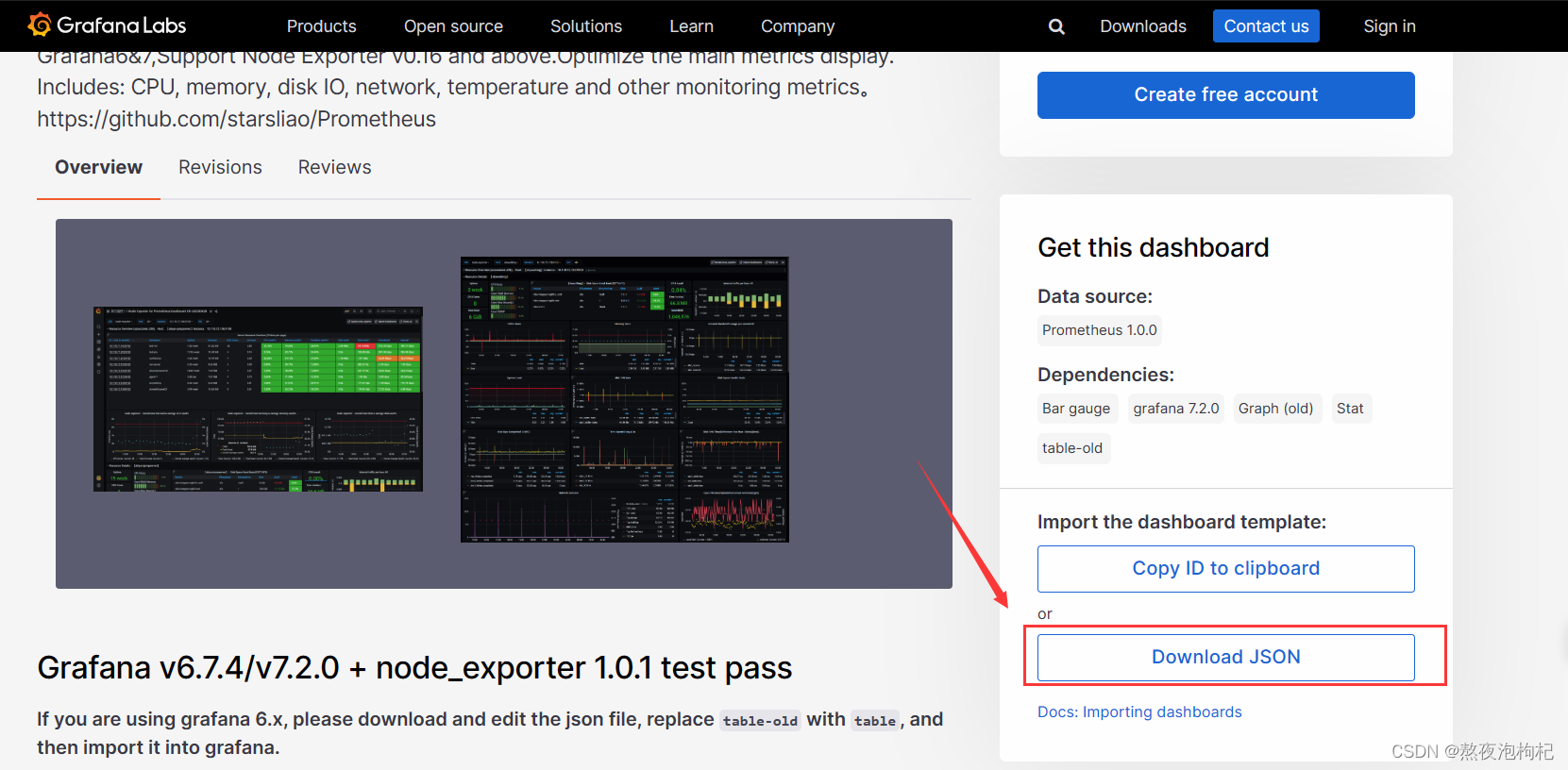Open the Products menu

321,26
